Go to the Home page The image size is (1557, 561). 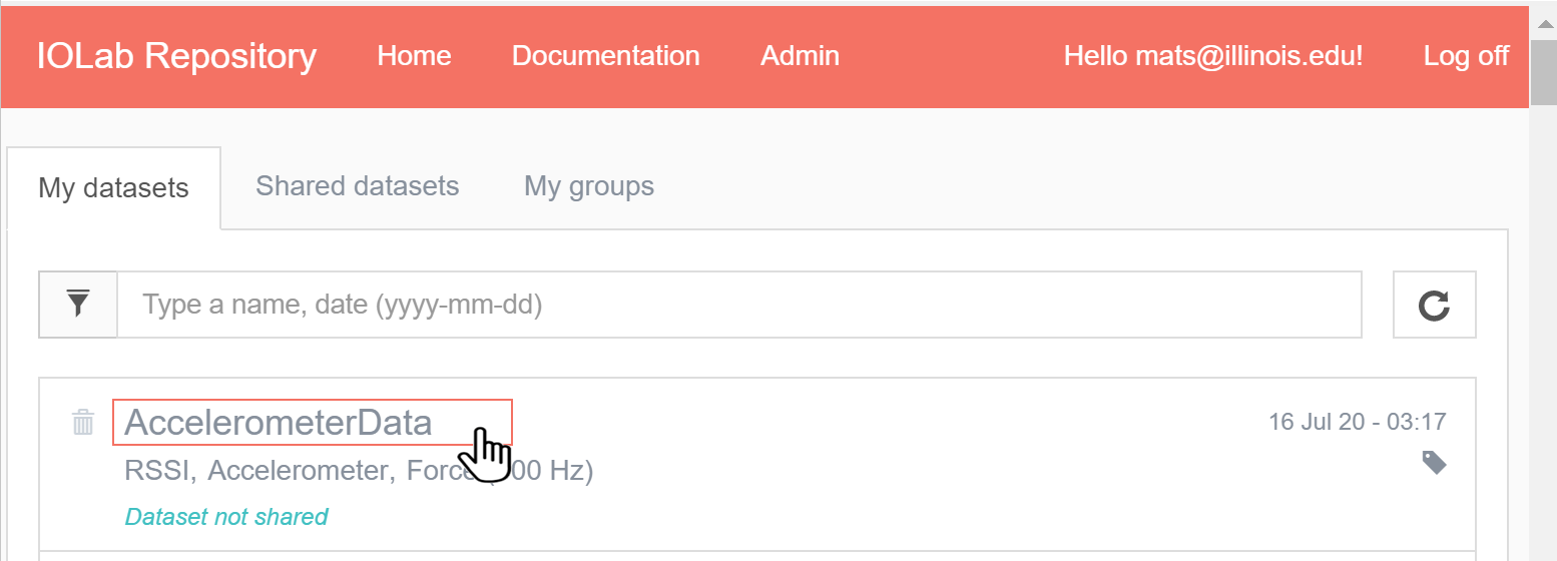(414, 56)
